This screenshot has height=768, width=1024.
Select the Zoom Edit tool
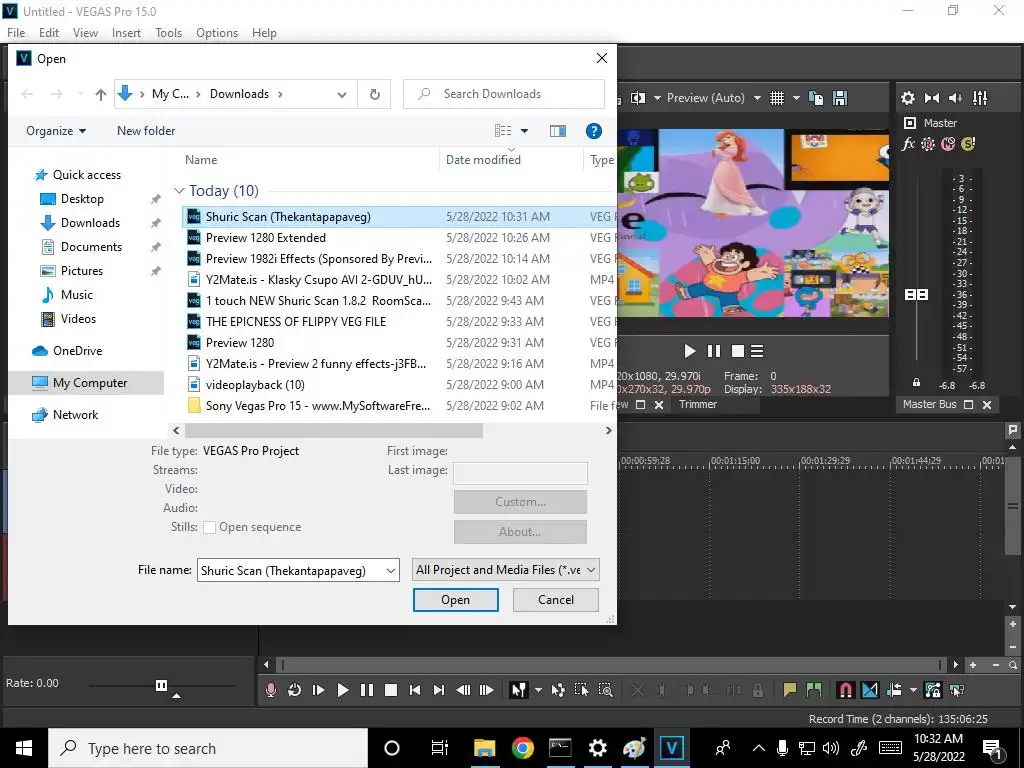pos(605,690)
